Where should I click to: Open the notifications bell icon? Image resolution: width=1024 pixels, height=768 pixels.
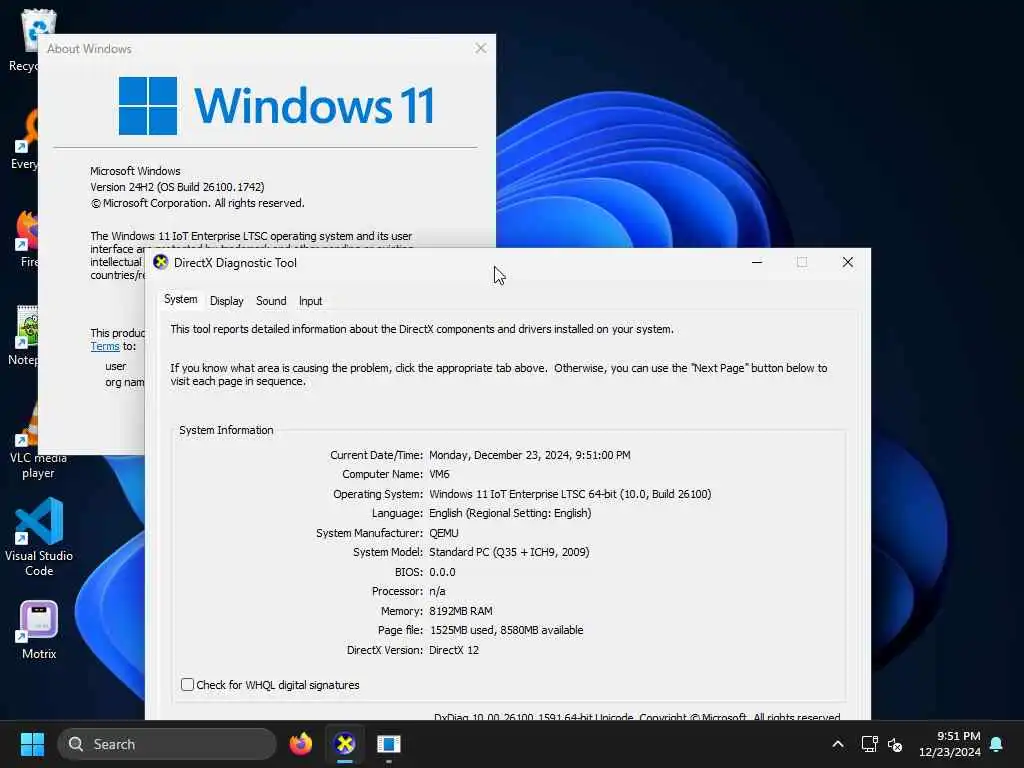point(996,744)
